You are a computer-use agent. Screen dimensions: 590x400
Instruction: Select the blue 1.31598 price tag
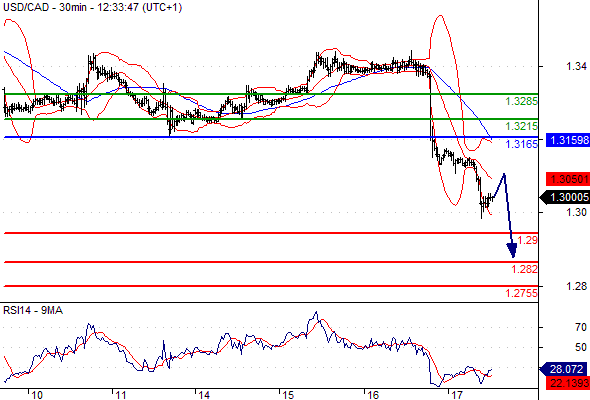568,140
